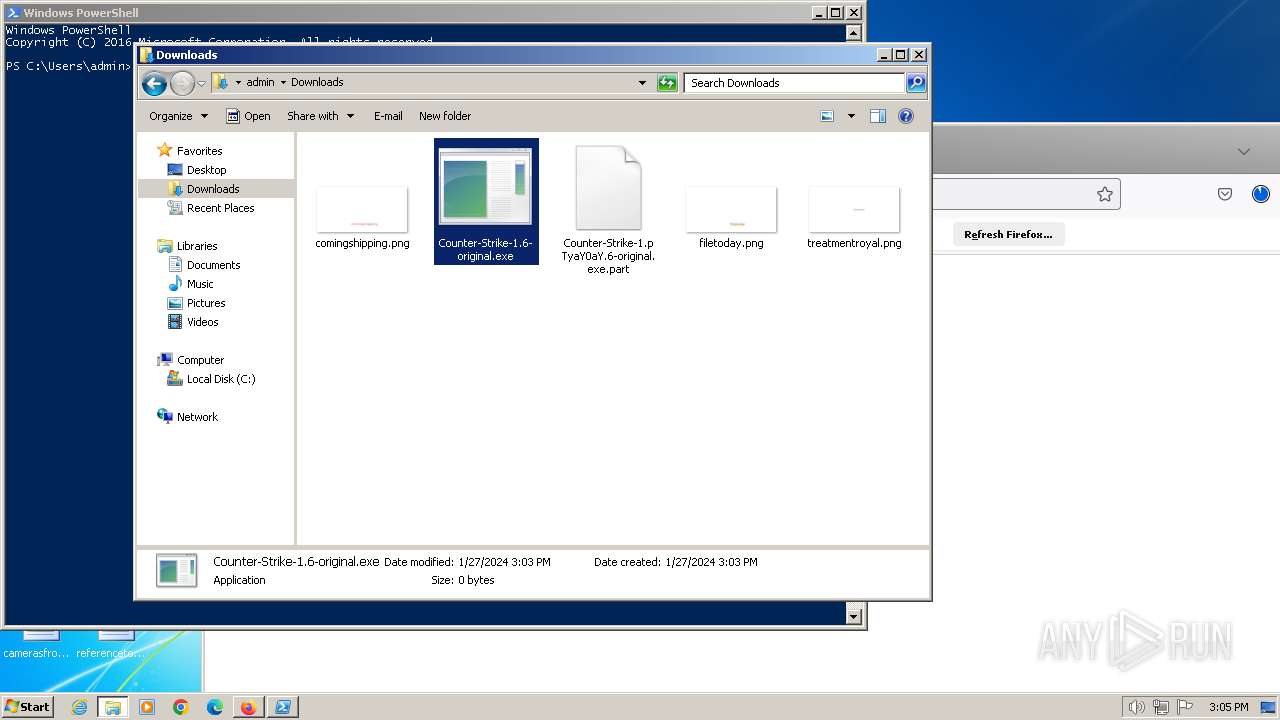The height and width of the screenshot is (720, 1280).
Task: Click the Change your view icon
Action: 827,116
